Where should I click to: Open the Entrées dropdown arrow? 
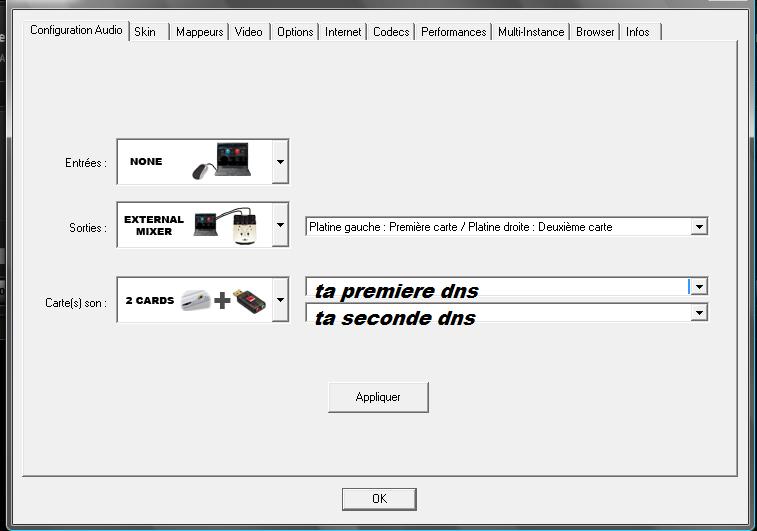280,162
